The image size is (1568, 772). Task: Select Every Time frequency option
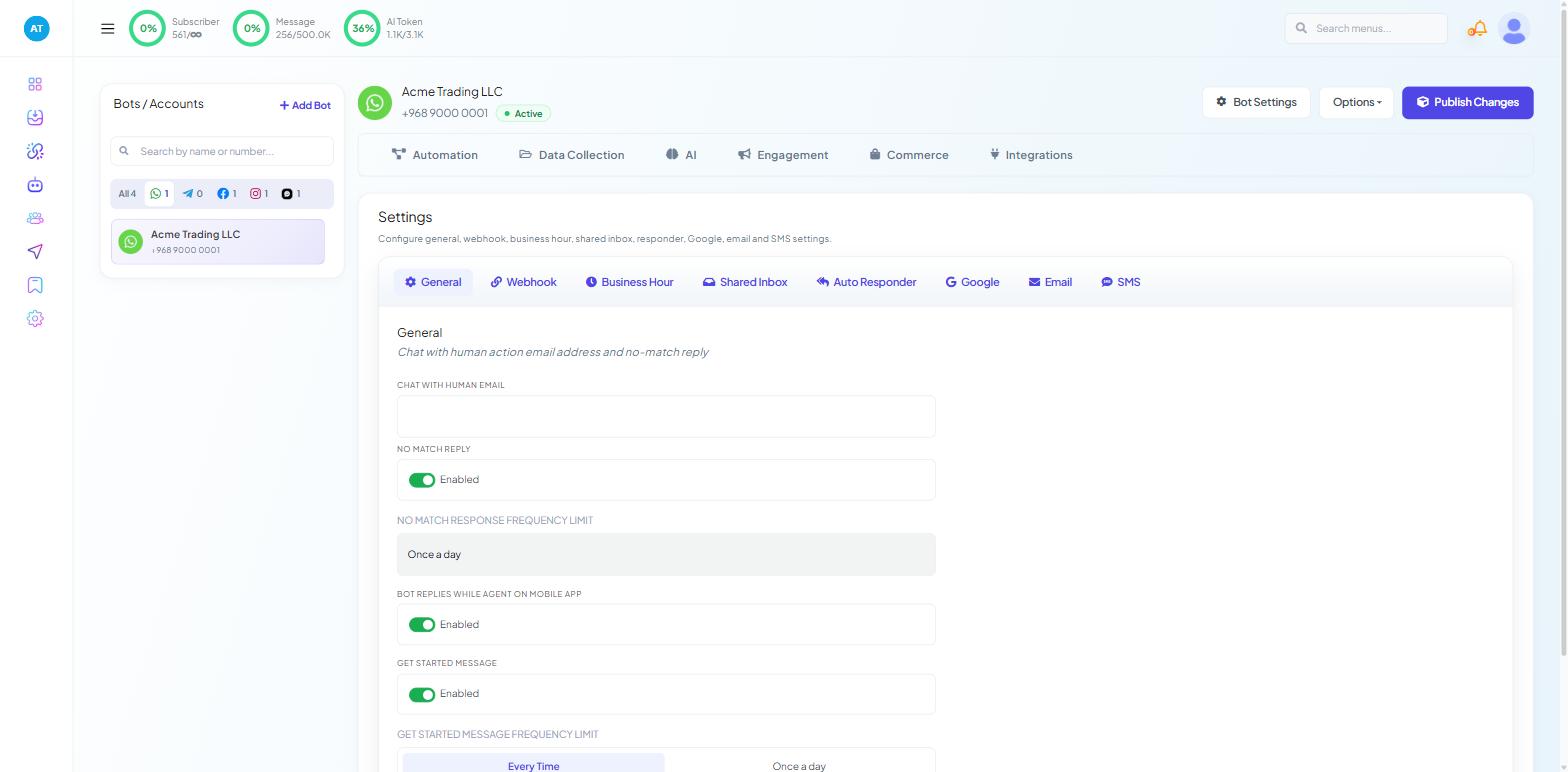coord(533,765)
